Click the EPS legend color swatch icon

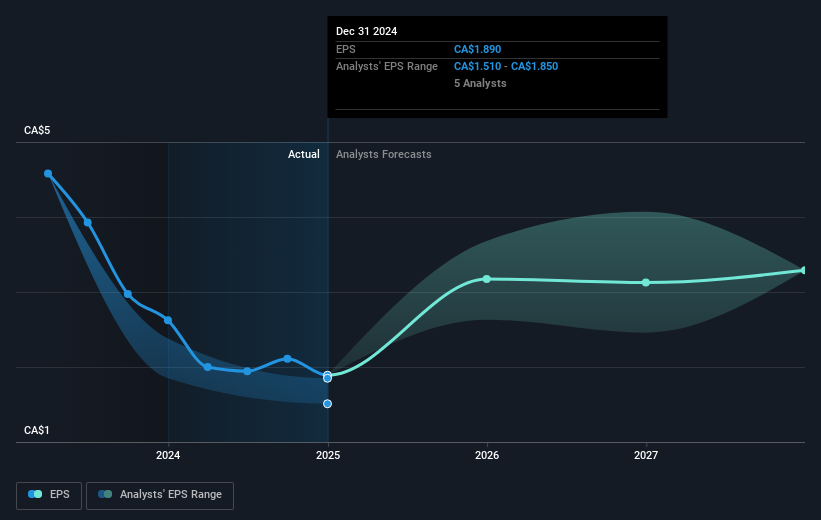(35, 494)
